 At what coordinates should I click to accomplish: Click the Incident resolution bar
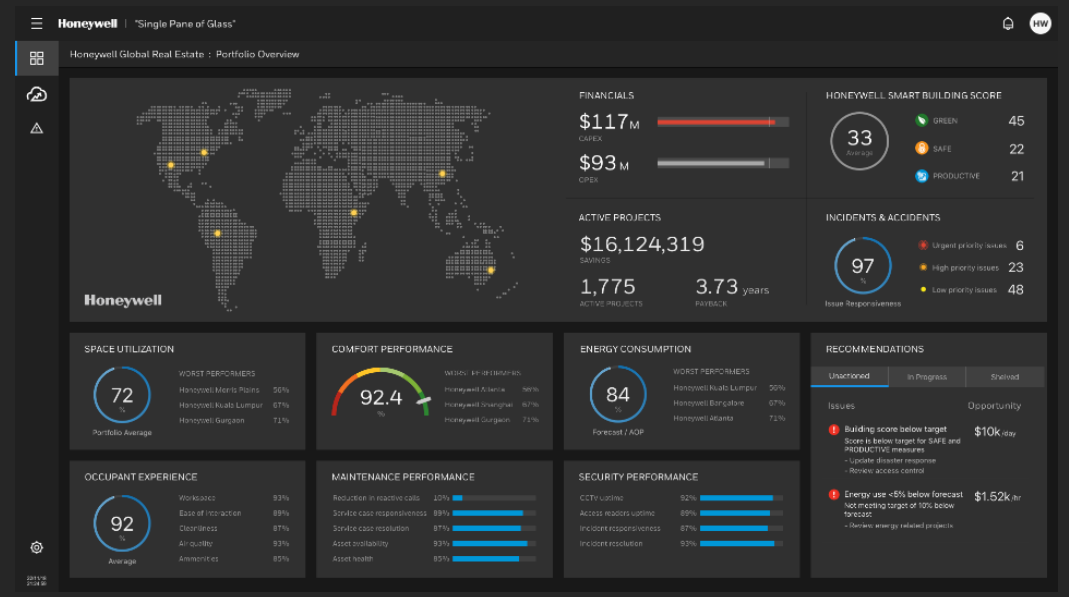click(x=741, y=544)
